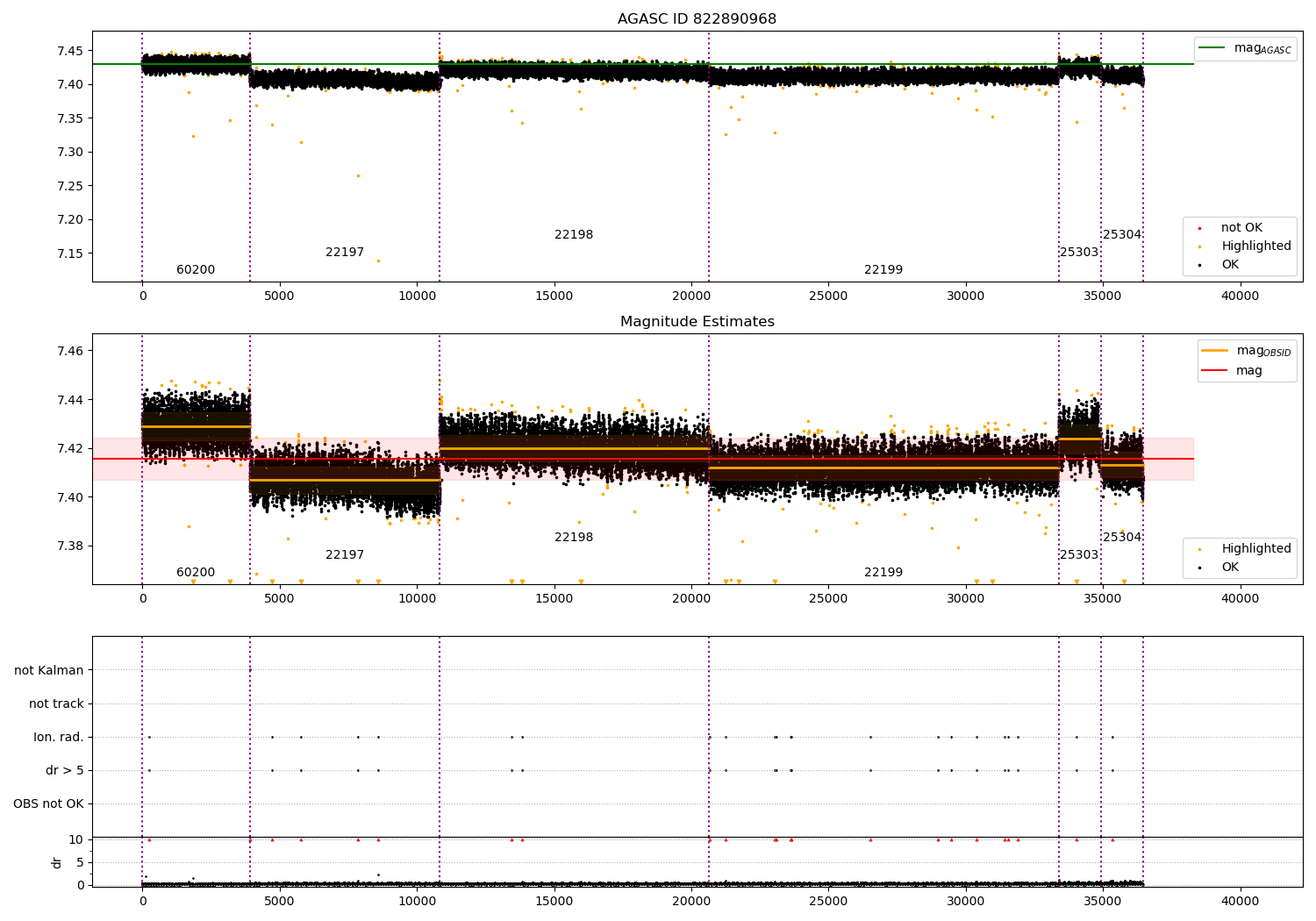The image size is (1316, 921).
Task: Click OBSID label 22197 in Magnitude Estimates plot
Action: click(345, 555)
